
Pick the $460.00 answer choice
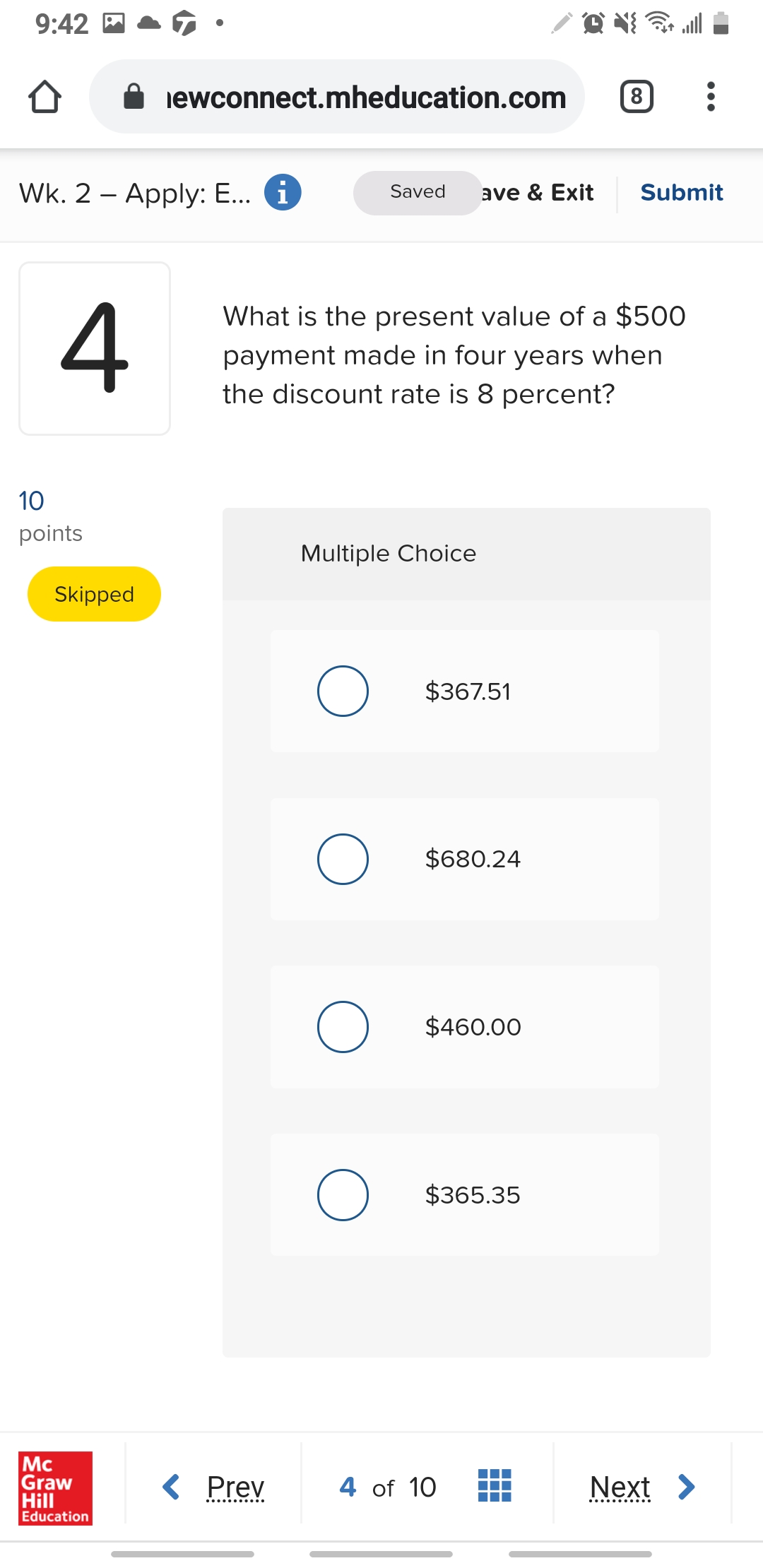click(343, 1027)
